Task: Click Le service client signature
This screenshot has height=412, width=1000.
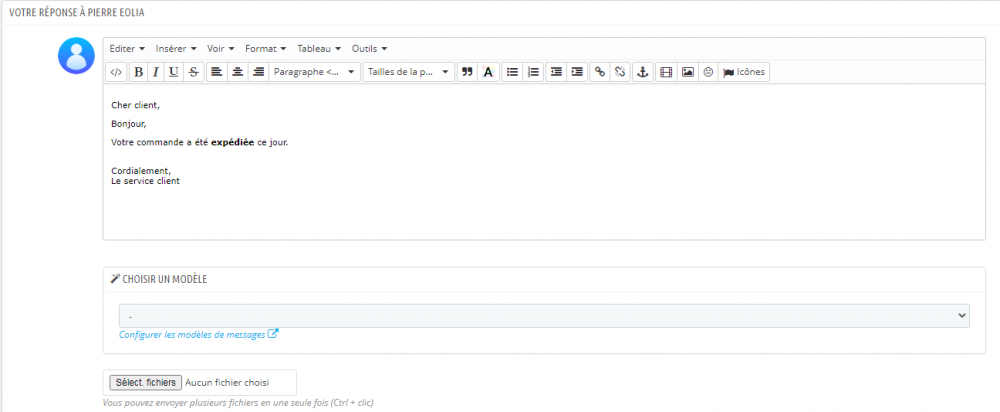Action: [145, 180]
